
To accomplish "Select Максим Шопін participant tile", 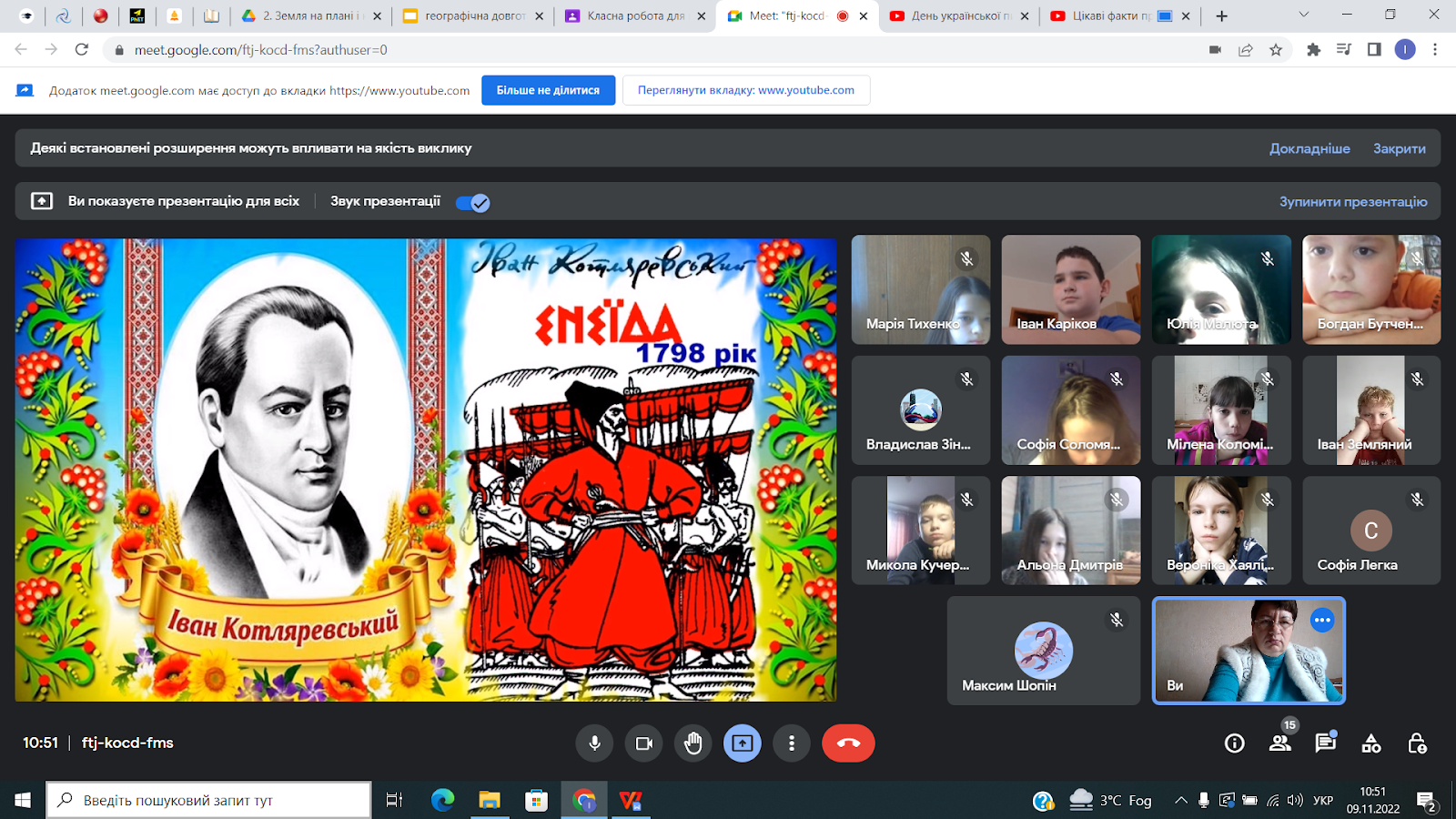I will pos(1044,651).
